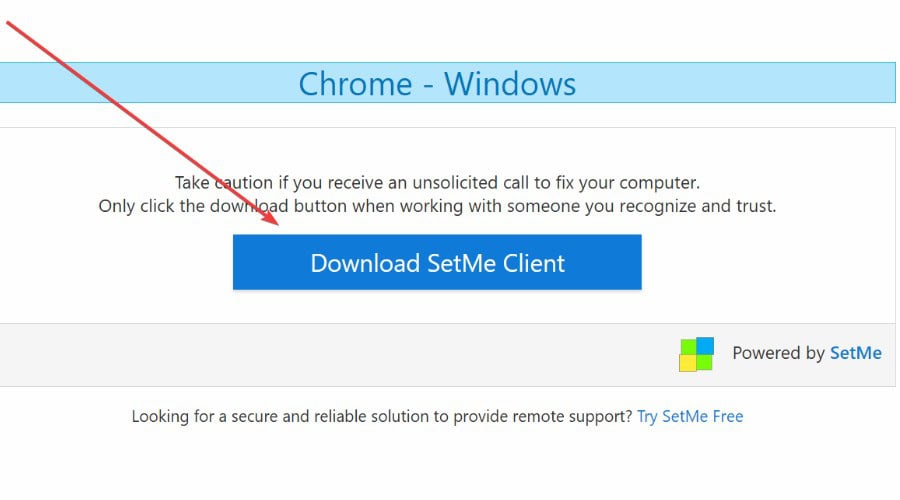
Task: Click the red arrow's tail end
Action: point(9,24)
